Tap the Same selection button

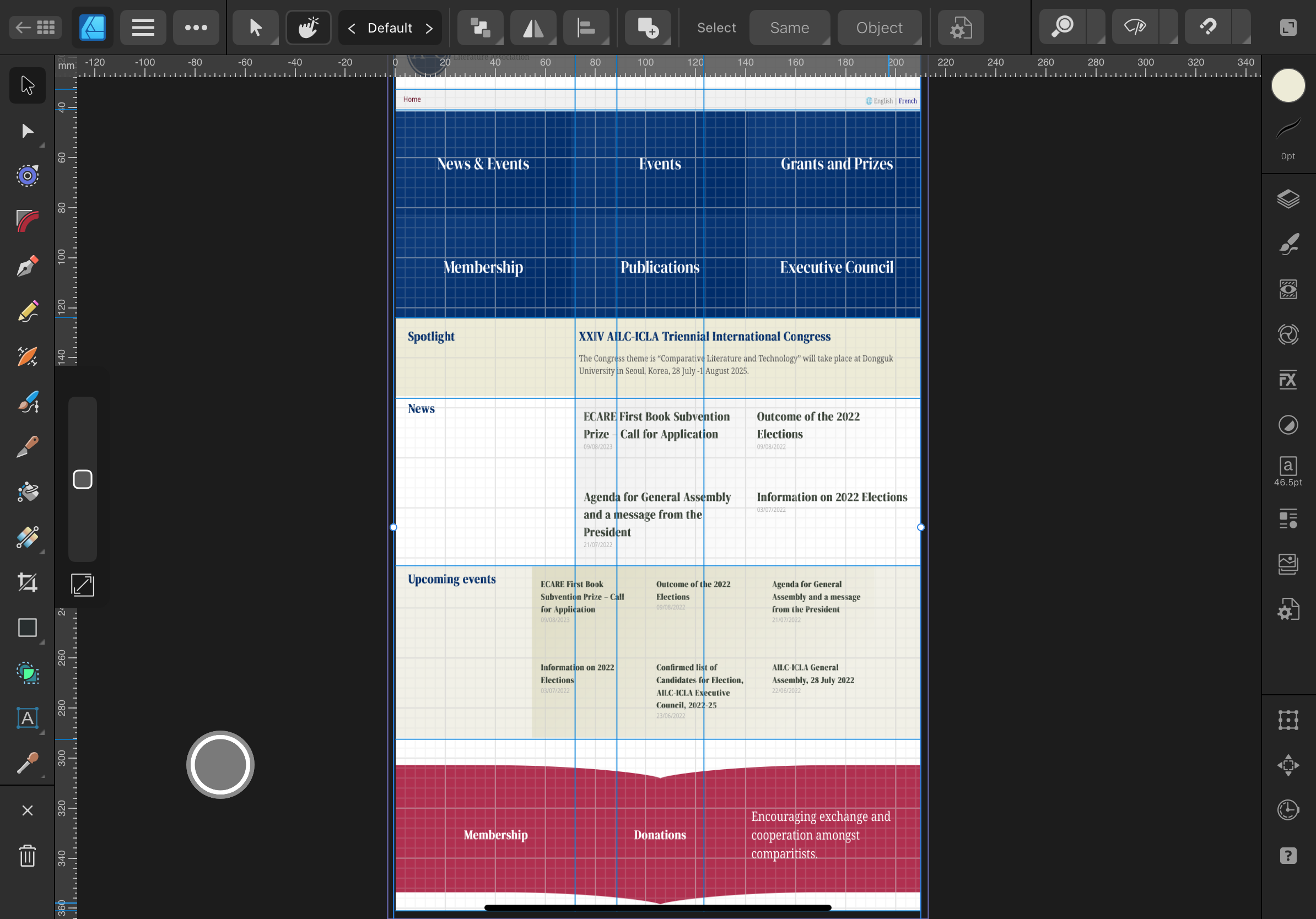pyautogui.click(x=789, y=27)
